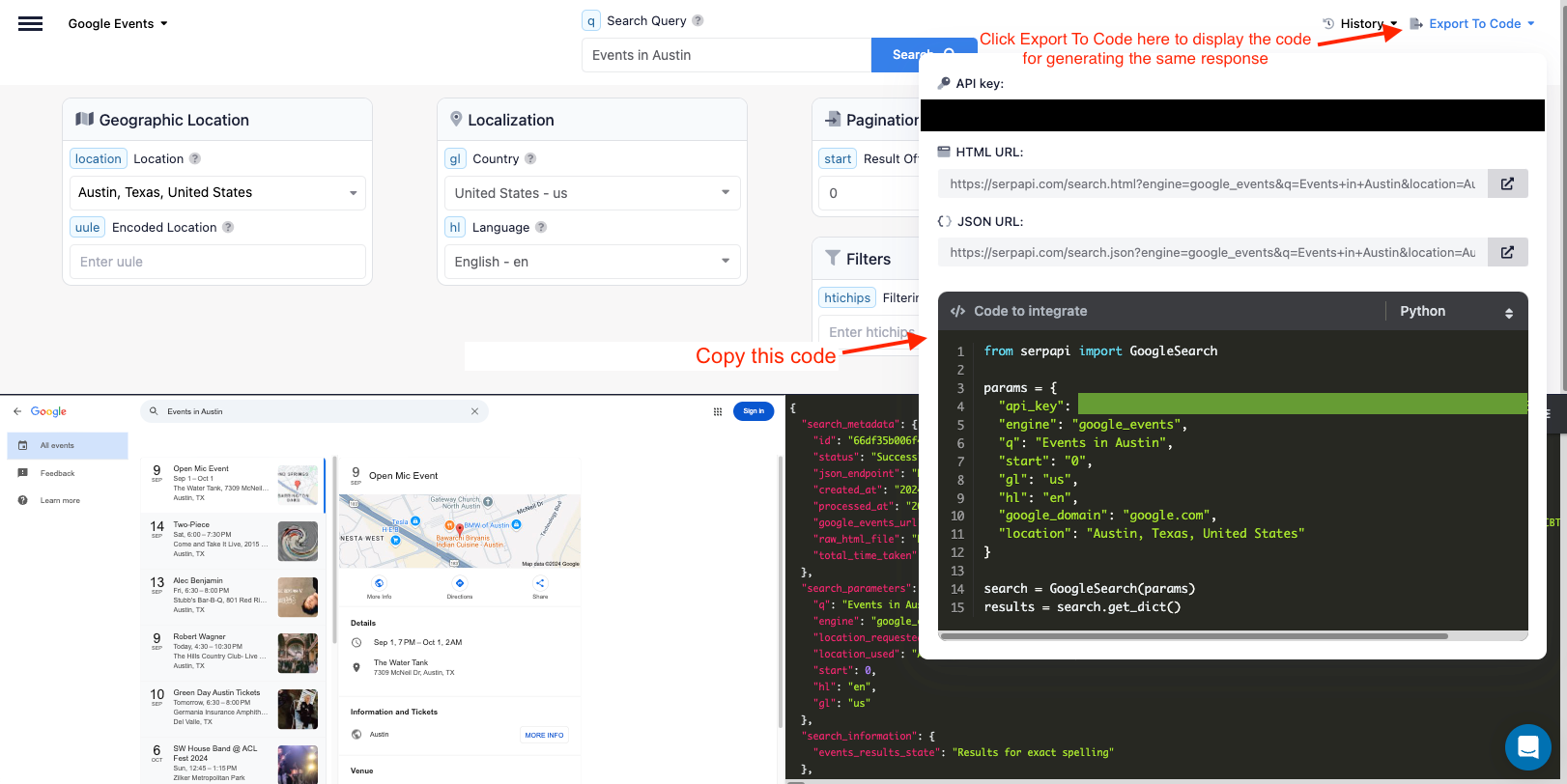1567x784 pixels.
Task: Change the Python code language selector
Action: (x=1457, y=311)
